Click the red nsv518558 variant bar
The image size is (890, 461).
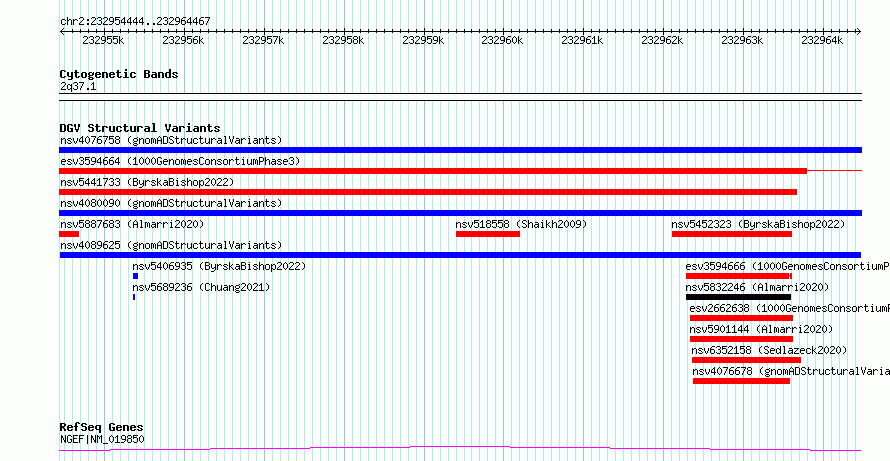(x=488, y=234)
